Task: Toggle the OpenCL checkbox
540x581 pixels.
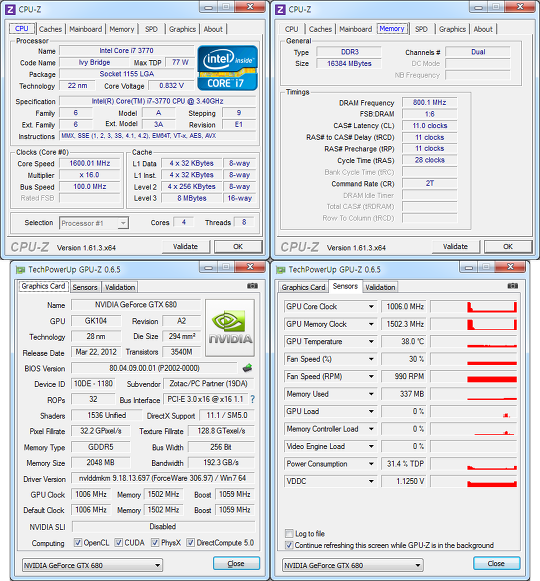Action: point(78,543)
